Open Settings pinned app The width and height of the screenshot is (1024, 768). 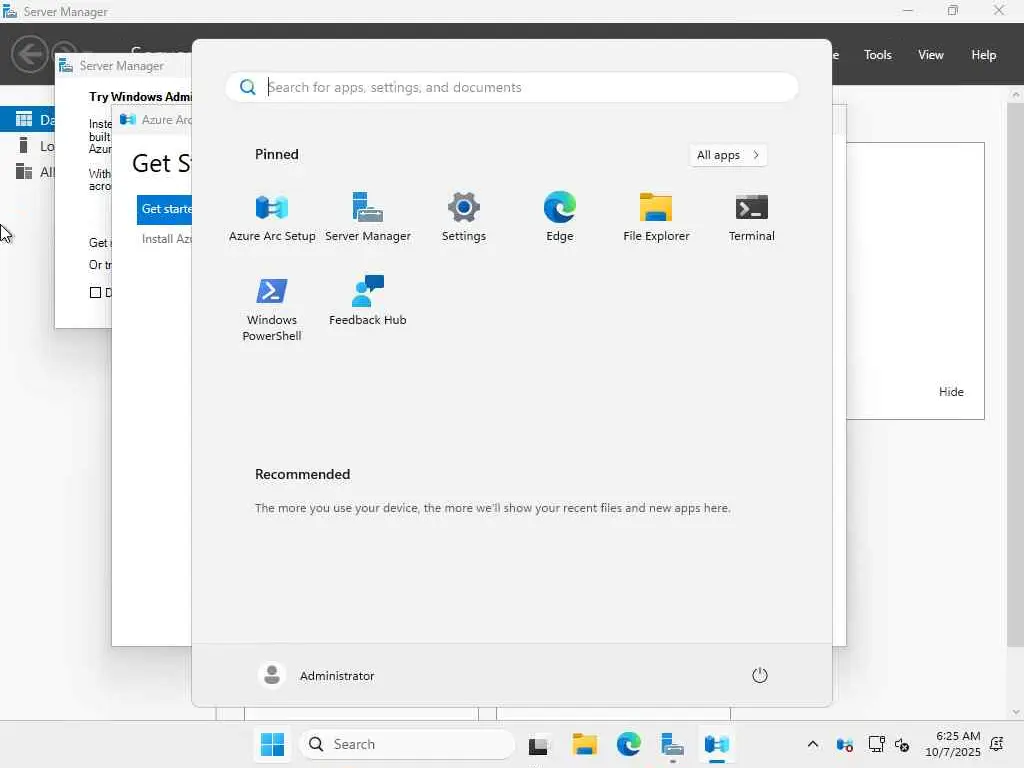(464, 217)
